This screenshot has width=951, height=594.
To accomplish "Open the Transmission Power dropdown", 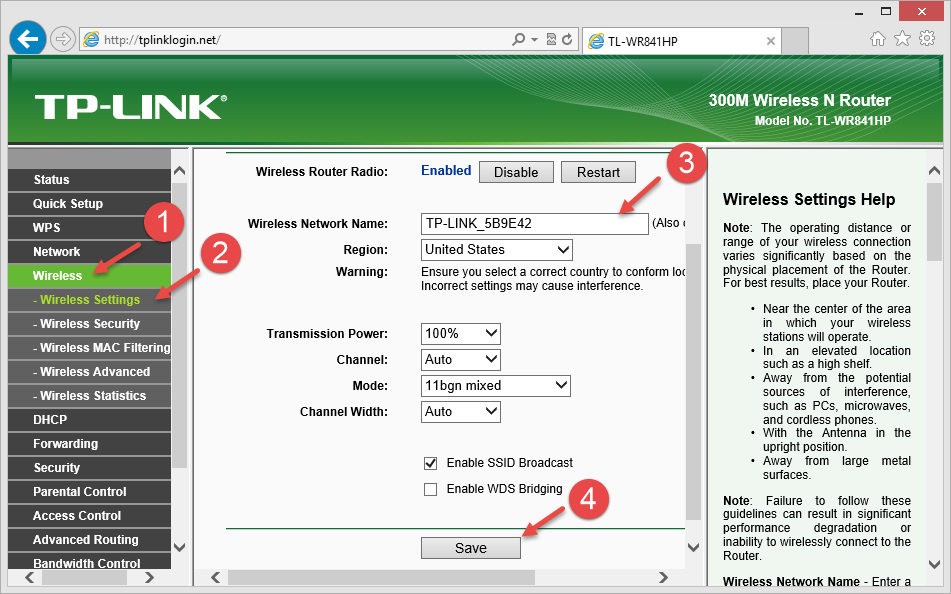I will 460,334.
